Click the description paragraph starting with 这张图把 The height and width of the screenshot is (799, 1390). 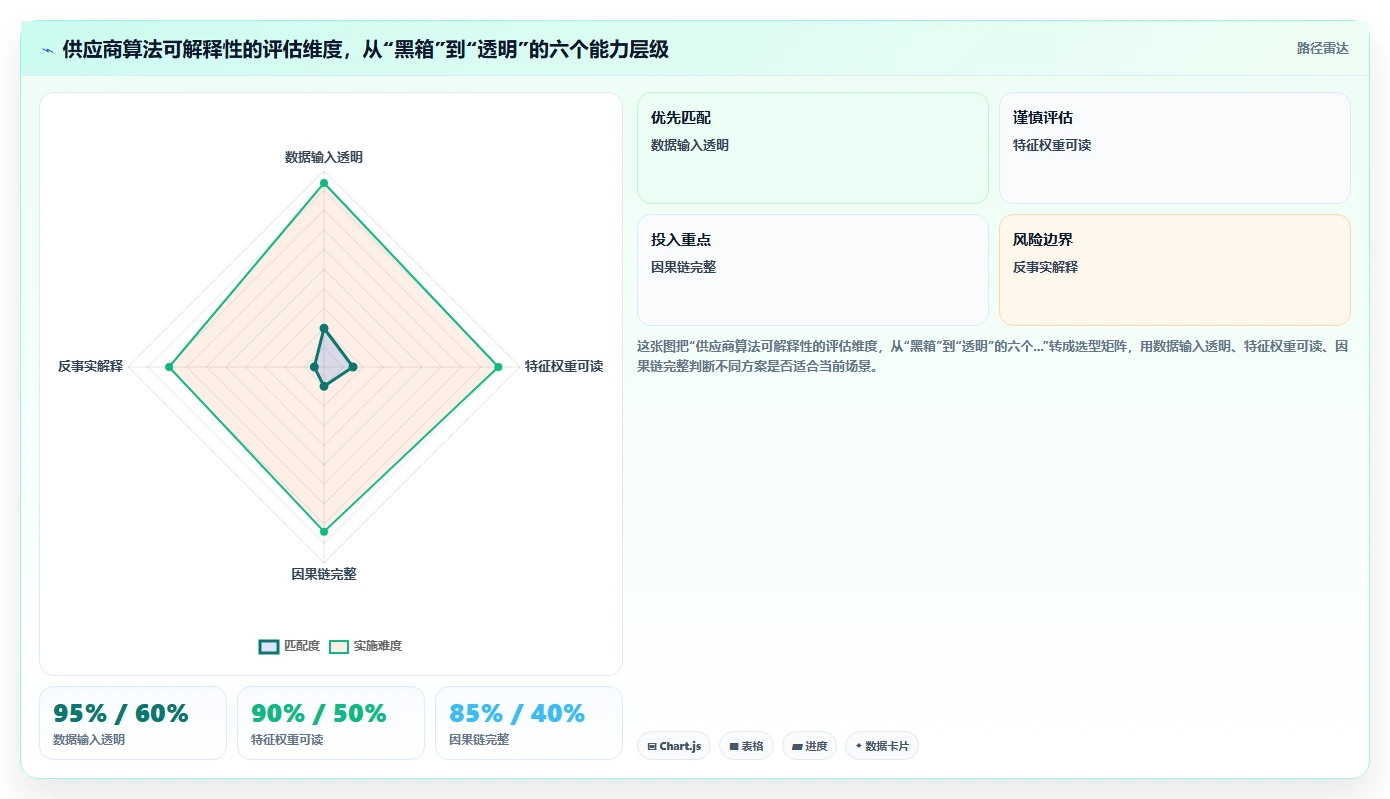(993, 356)
